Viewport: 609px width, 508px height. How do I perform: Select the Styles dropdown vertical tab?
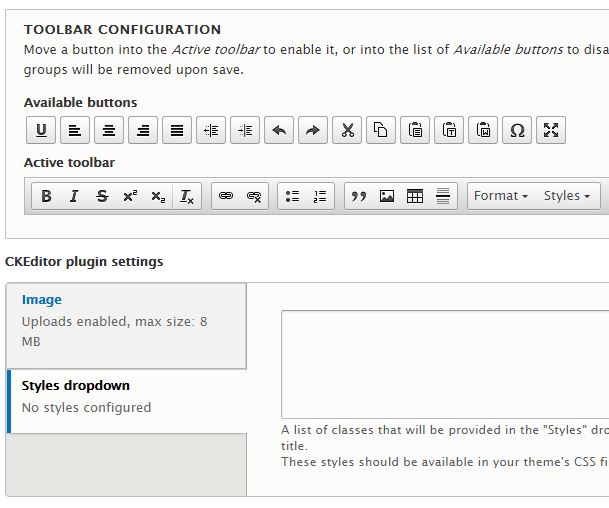point(127,402)
